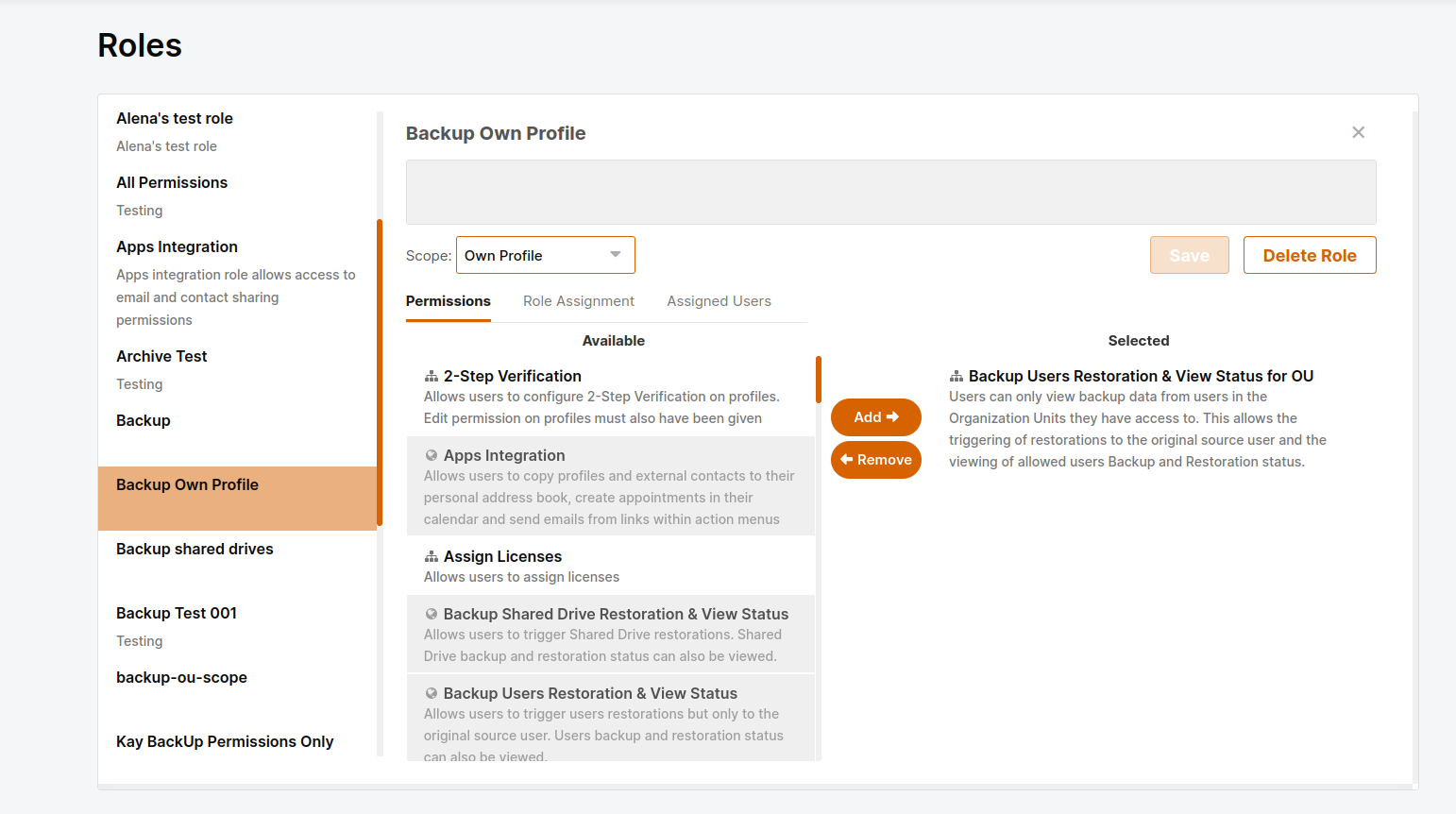Click the globe icon beside Apps Integration
This screenshot has height=814, width=1456.
click(x=431, y=455)
